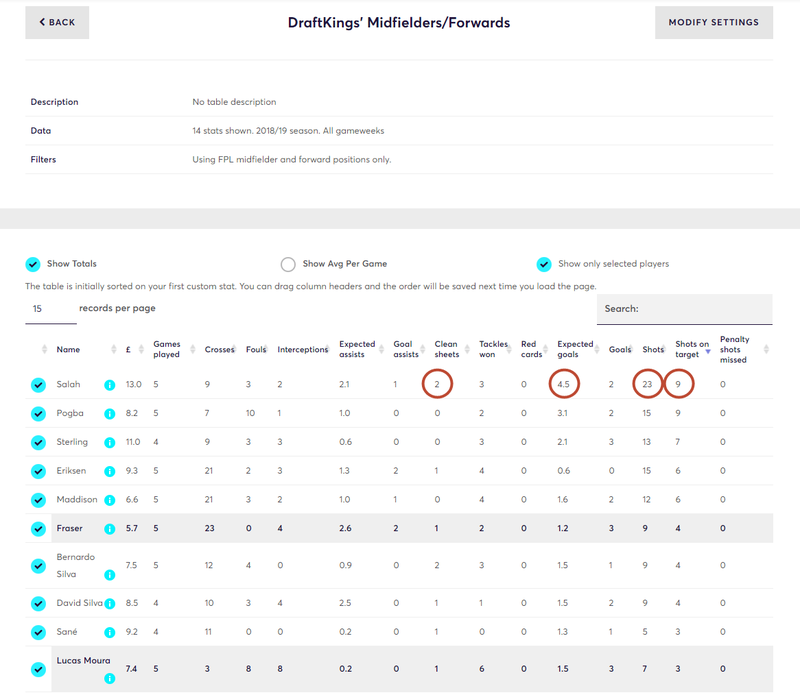
Task: Open info icon for Sané
Action: coord(110,632)
